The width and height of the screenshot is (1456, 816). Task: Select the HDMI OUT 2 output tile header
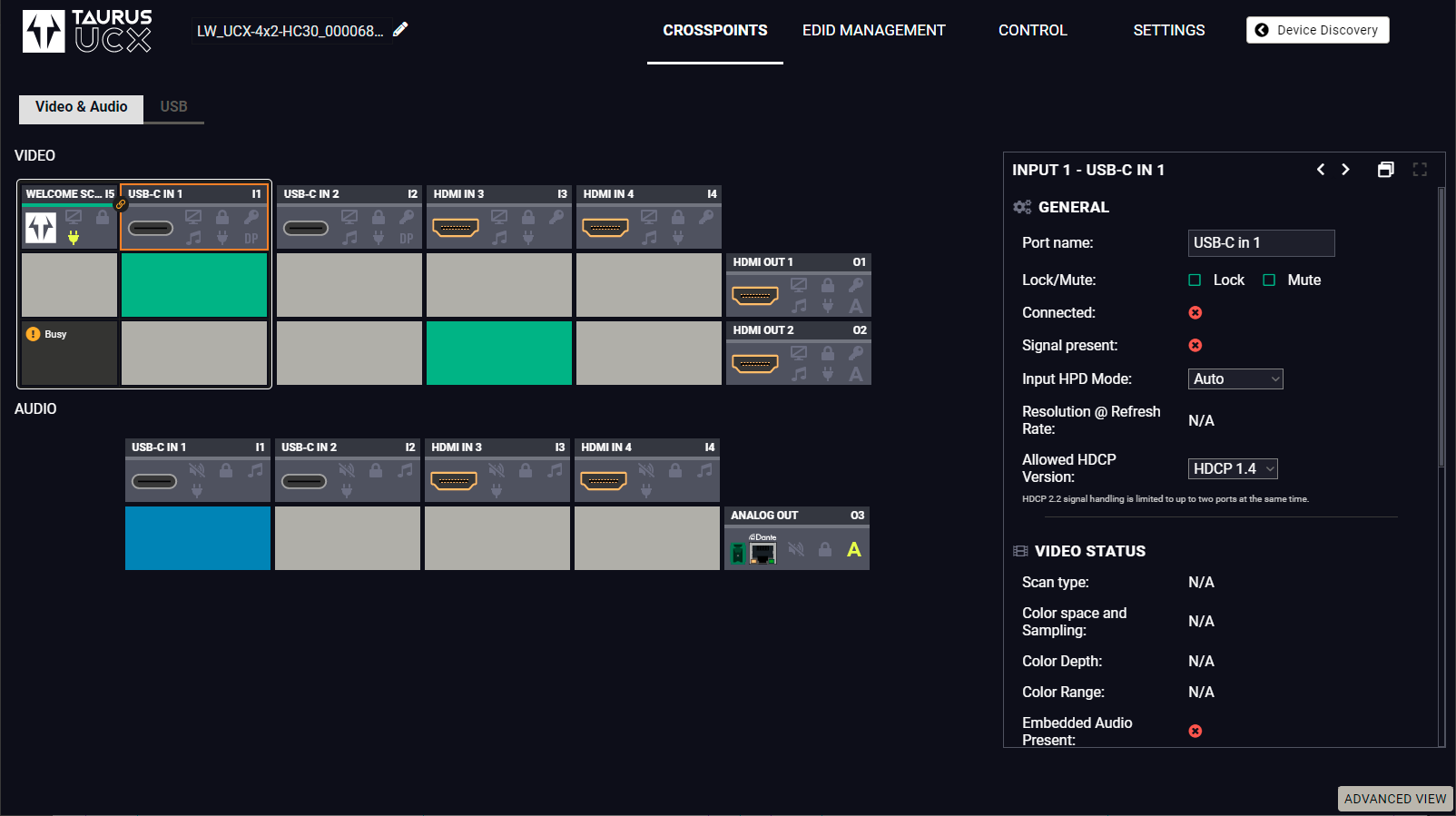(x=799, y=330)
